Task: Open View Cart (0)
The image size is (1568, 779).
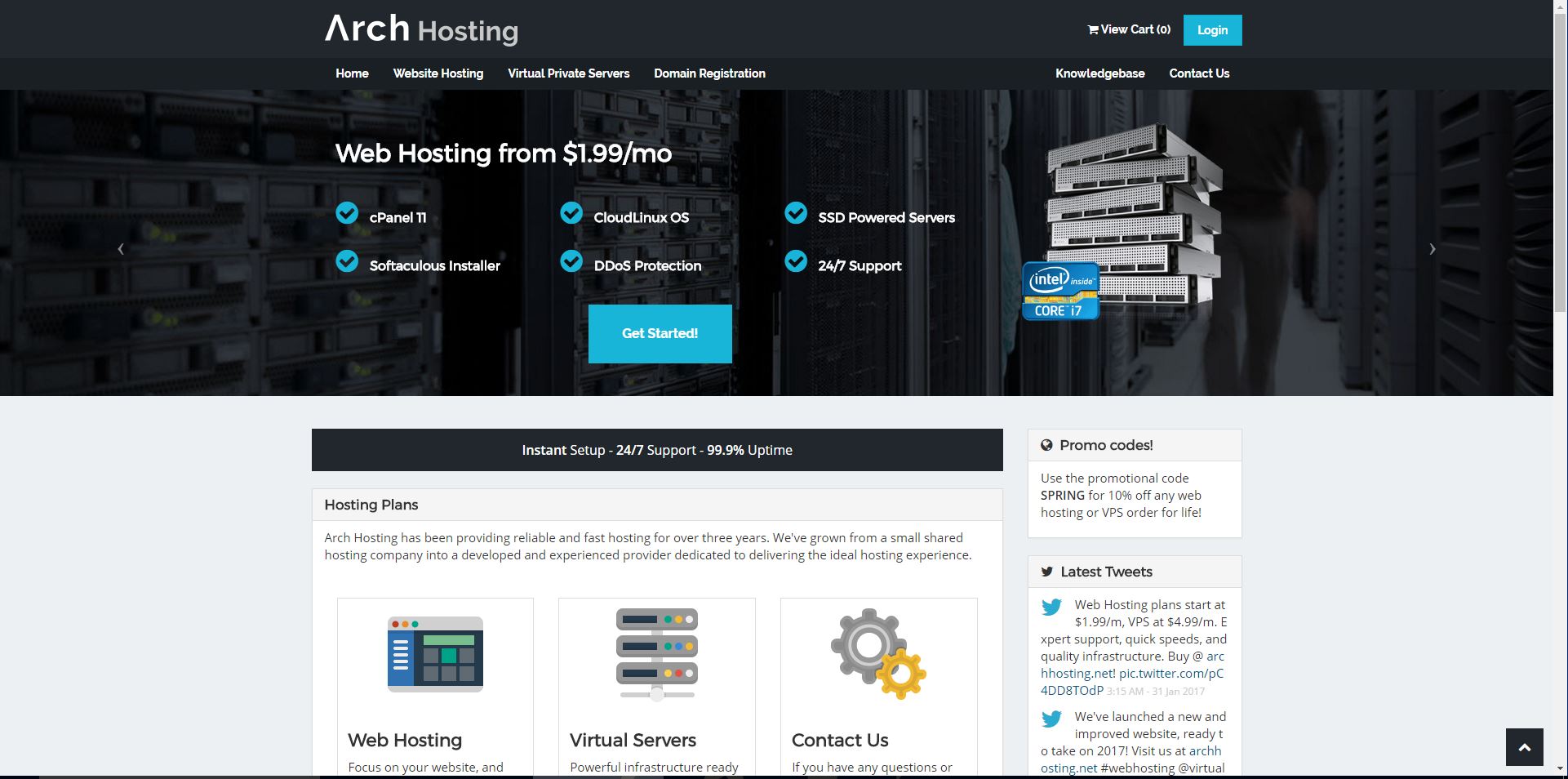Action: coord(1129,29)
